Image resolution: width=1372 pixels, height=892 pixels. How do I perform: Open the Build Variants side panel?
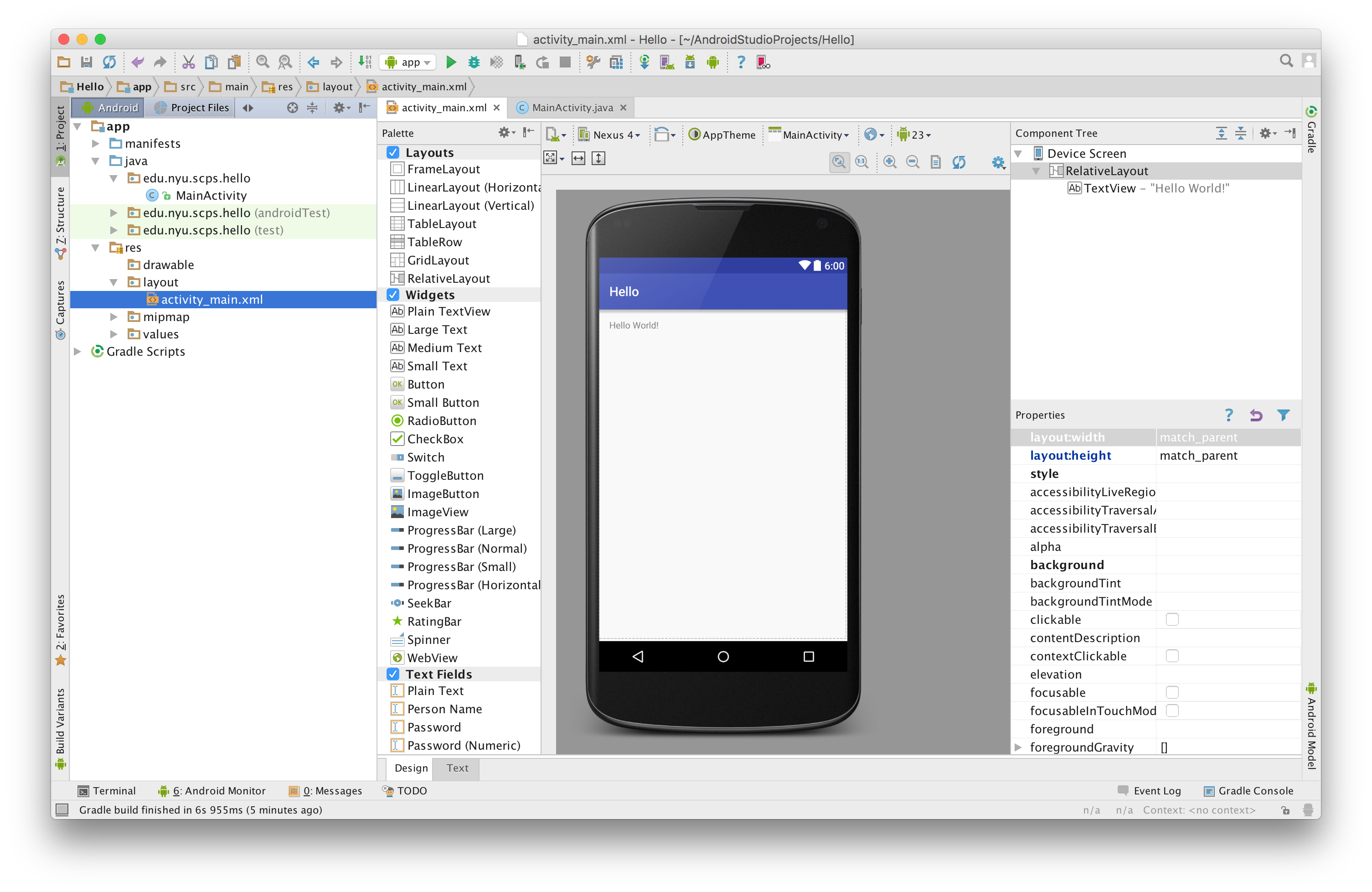(61, 728)
